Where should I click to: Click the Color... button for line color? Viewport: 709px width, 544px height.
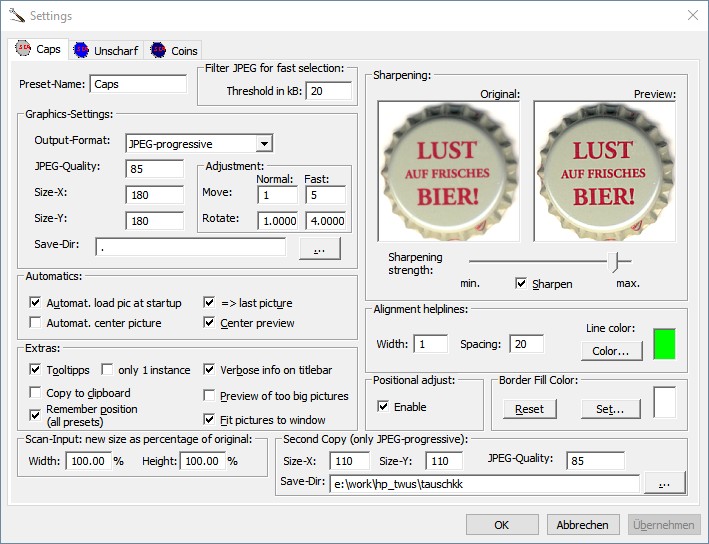click(611, 351)
